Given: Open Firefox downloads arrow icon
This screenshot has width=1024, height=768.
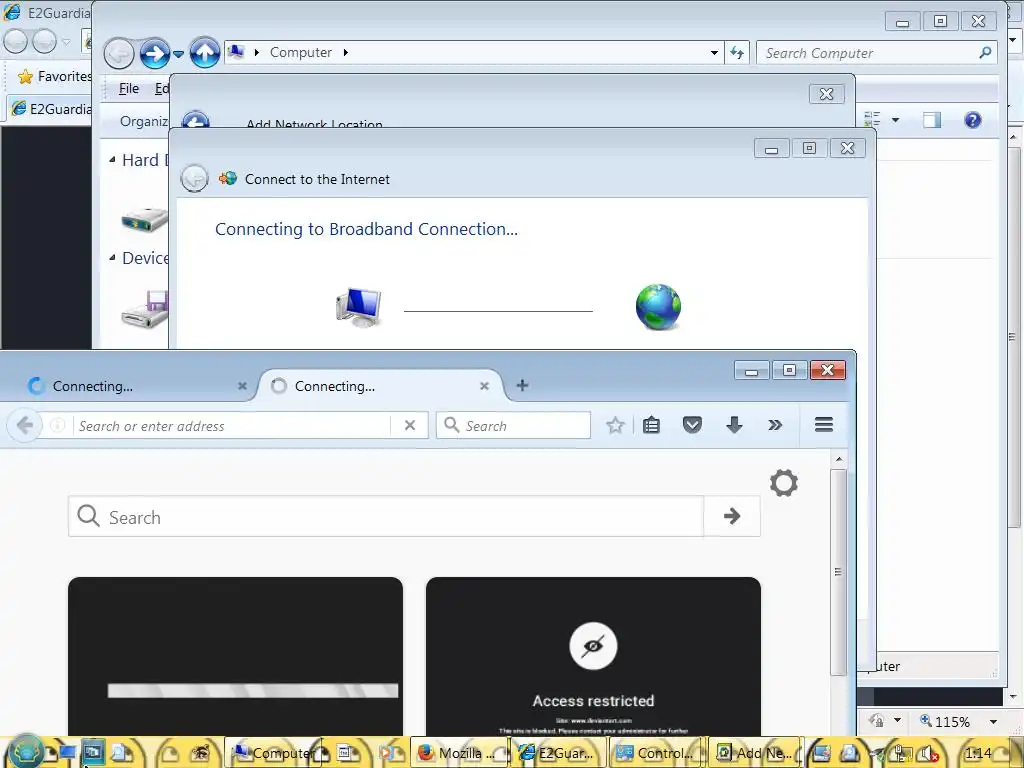Looking at the screenshot, I should [734, 425].
